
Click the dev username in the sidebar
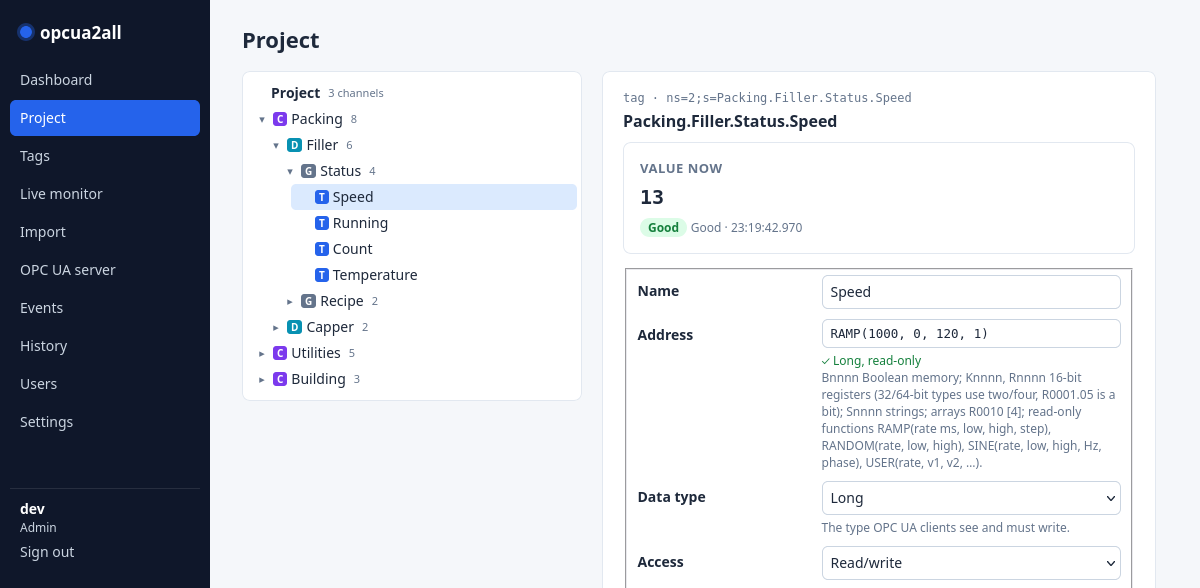pyautogui.click(x=32, y=509)
